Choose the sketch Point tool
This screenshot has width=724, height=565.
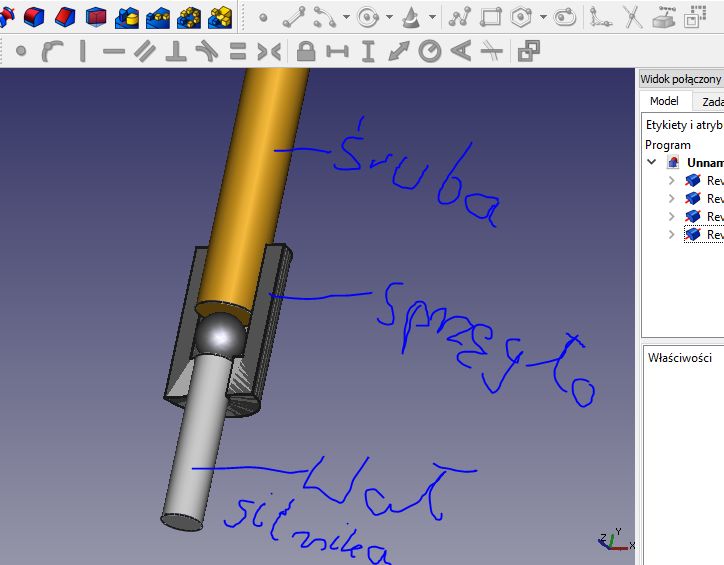point(263,18)
